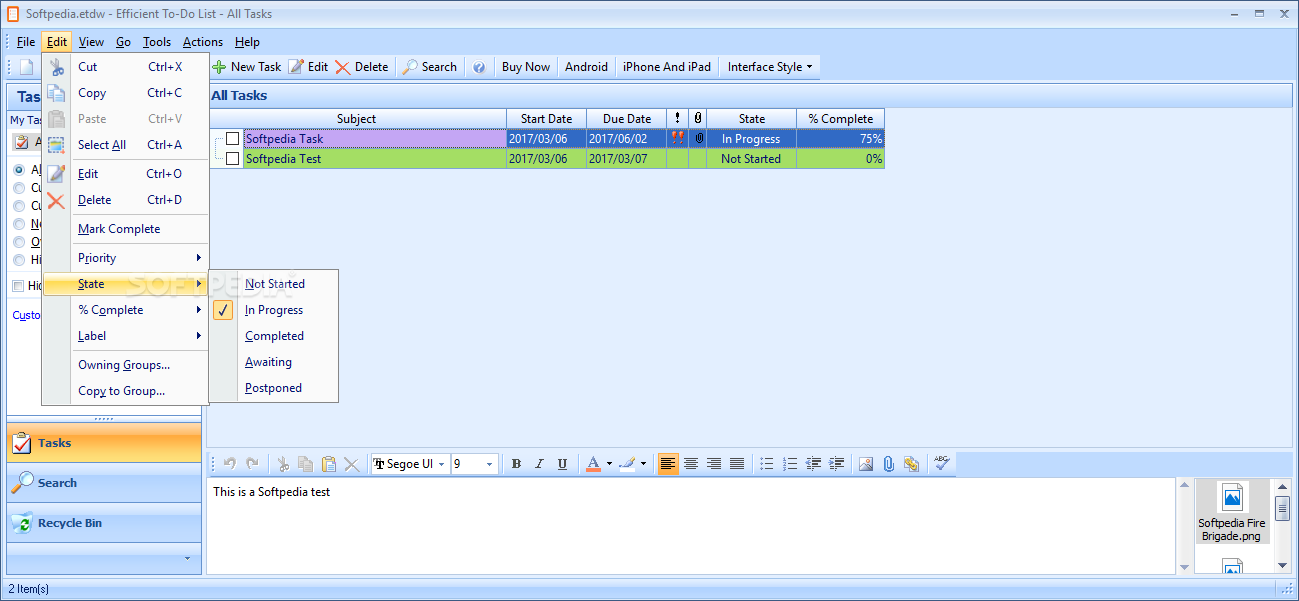Align note text right

(x=714, y=464)
